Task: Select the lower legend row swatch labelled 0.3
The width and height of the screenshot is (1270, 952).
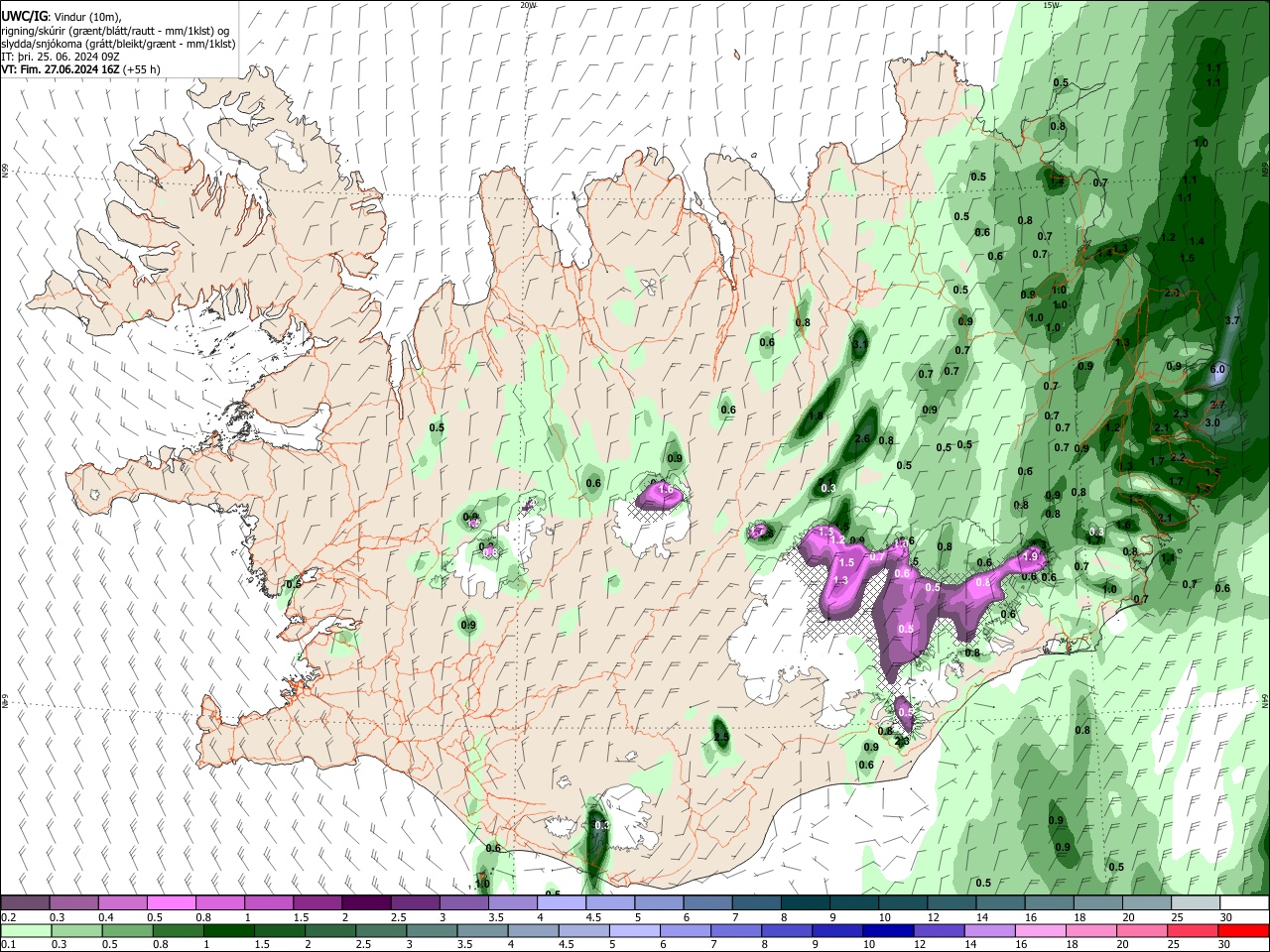Action: point(77,930)
